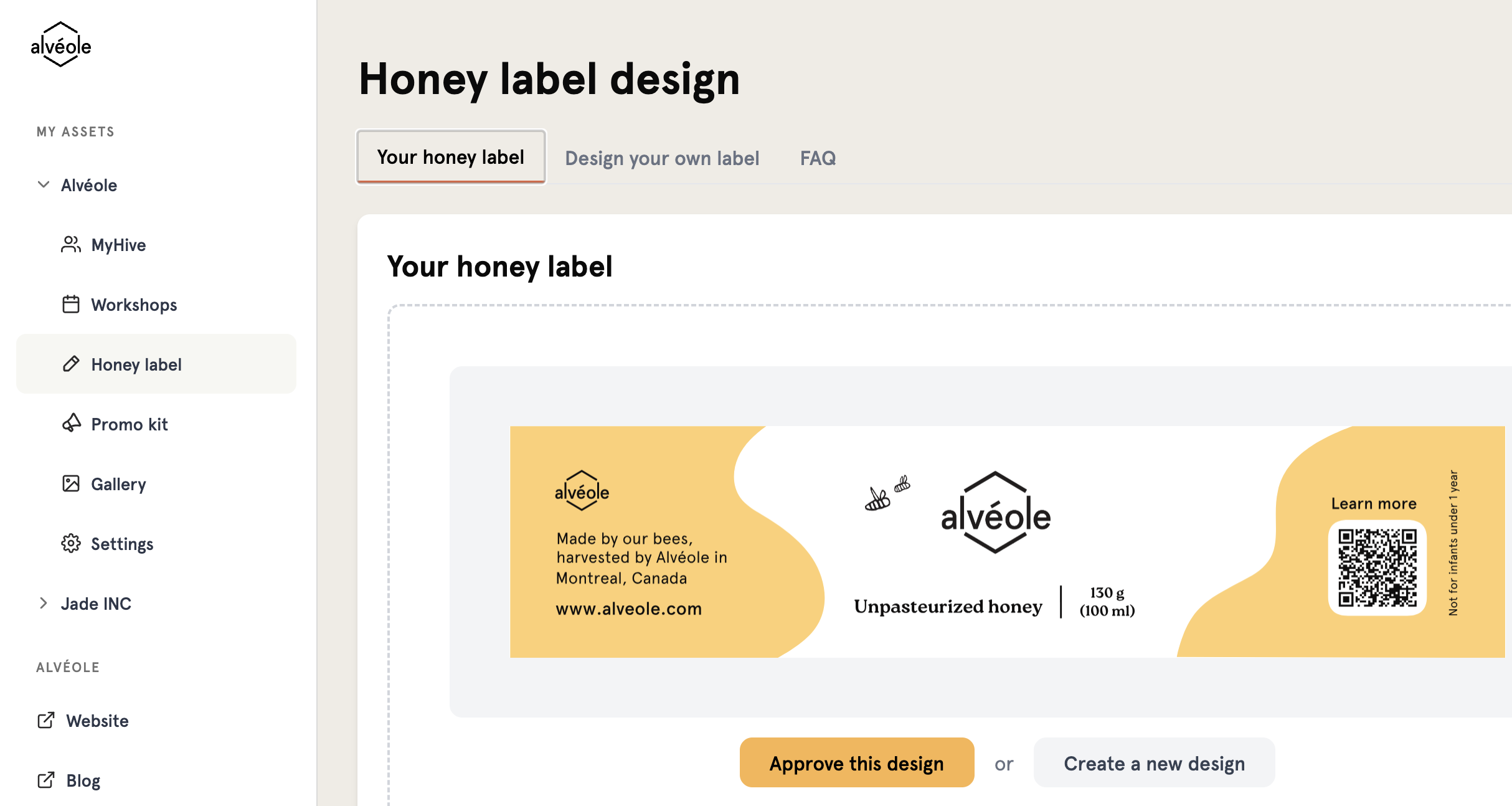This screenshot has width=1512, height=806.
Task: Click the 'Honey label design' page heading
Action: 549,80
